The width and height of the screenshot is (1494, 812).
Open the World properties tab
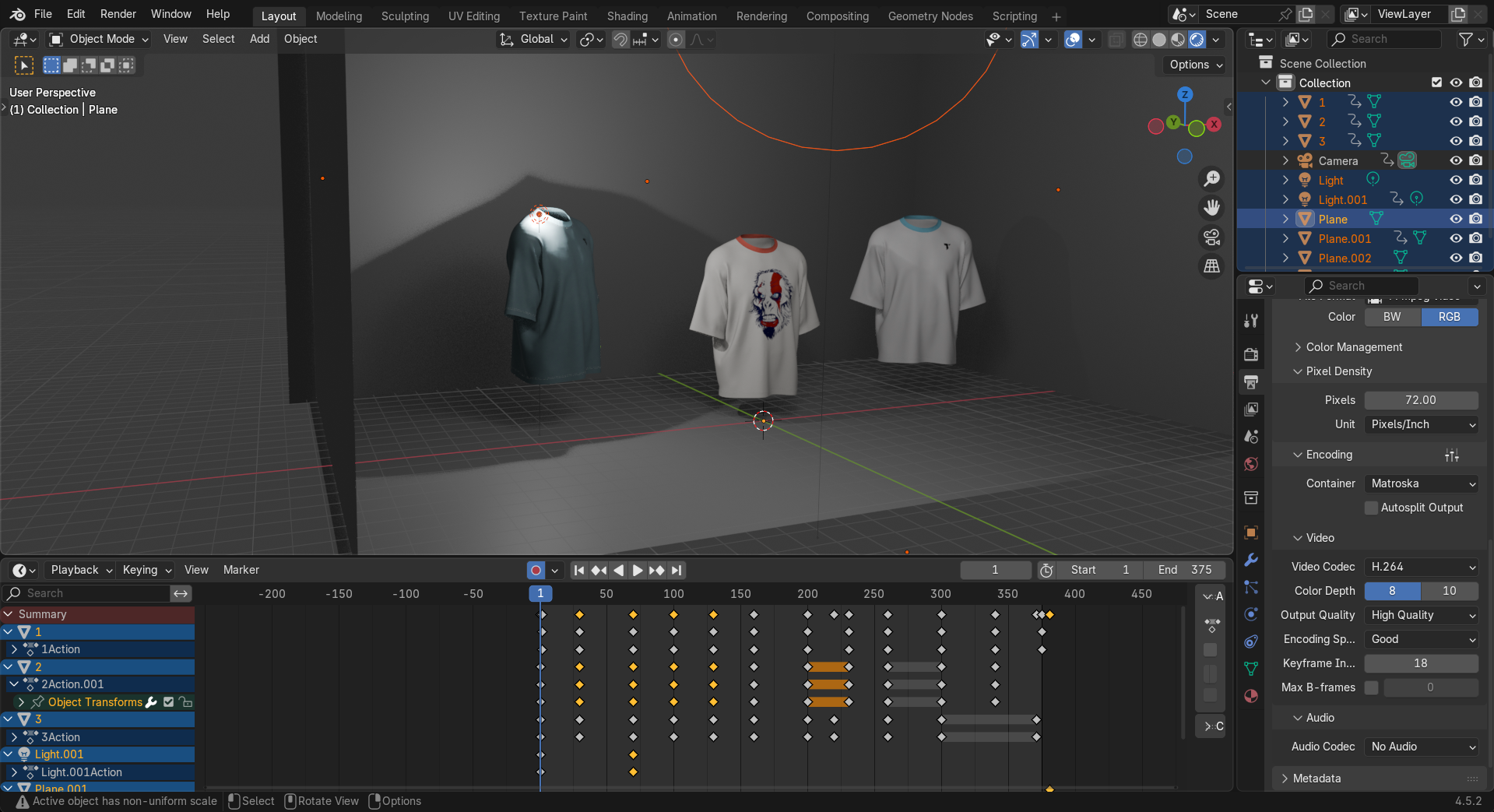[1251, 464]
